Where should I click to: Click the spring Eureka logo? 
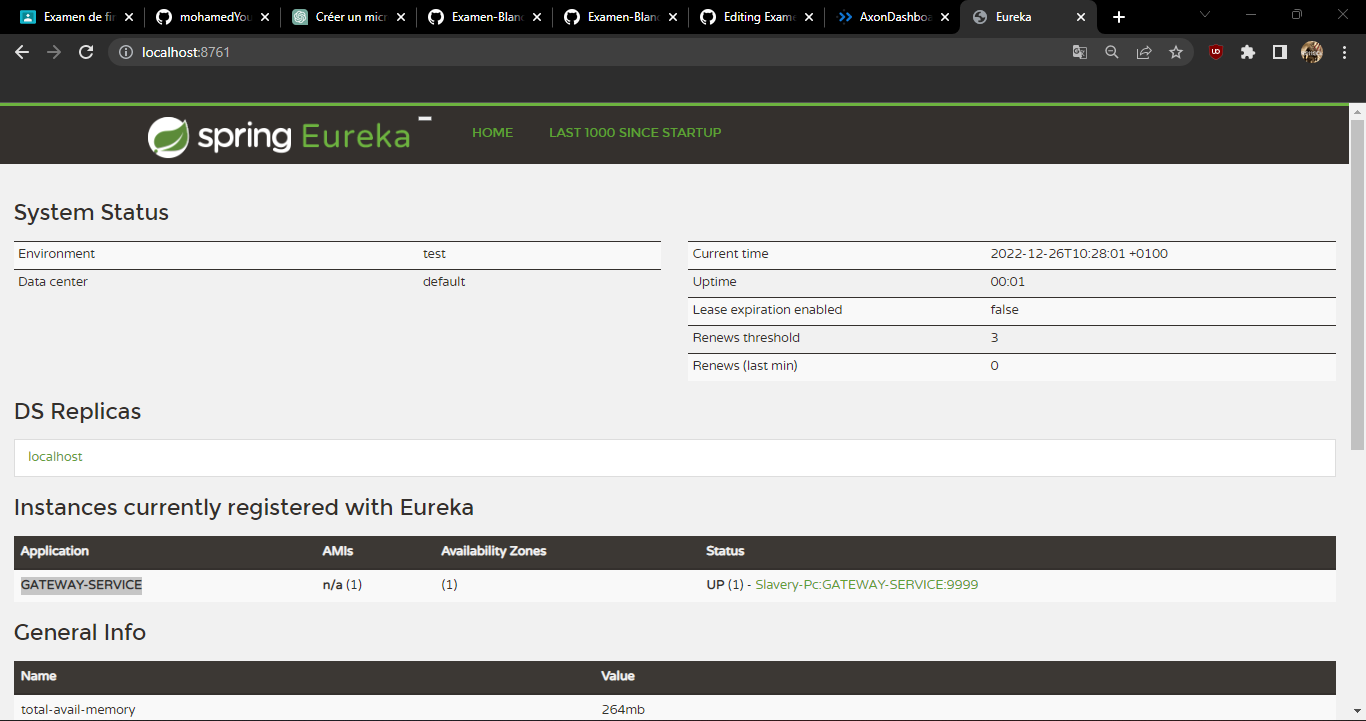(283, 134)
